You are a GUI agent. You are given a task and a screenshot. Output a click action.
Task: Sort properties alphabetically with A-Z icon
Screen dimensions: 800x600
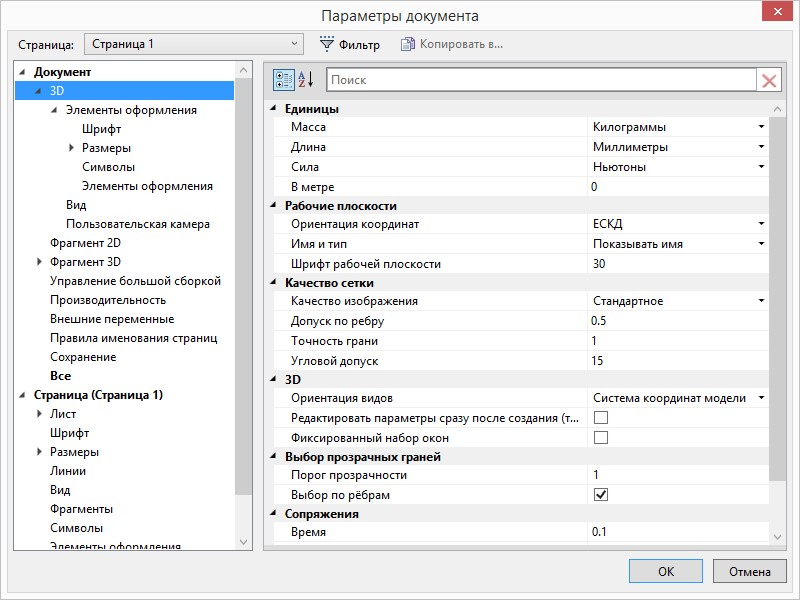click(307, 80)
